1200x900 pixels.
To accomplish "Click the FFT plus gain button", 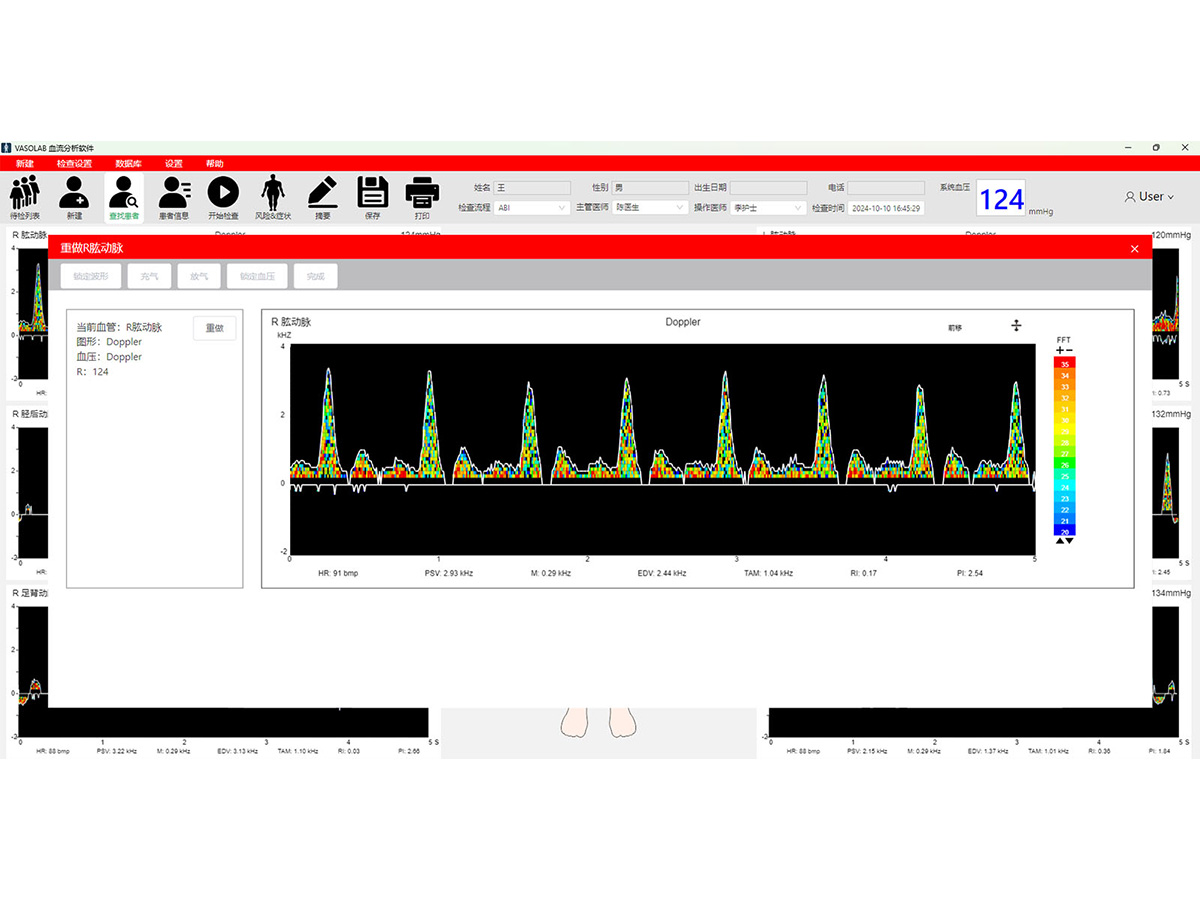I will pyautogui.click(x=1060, y=351).
